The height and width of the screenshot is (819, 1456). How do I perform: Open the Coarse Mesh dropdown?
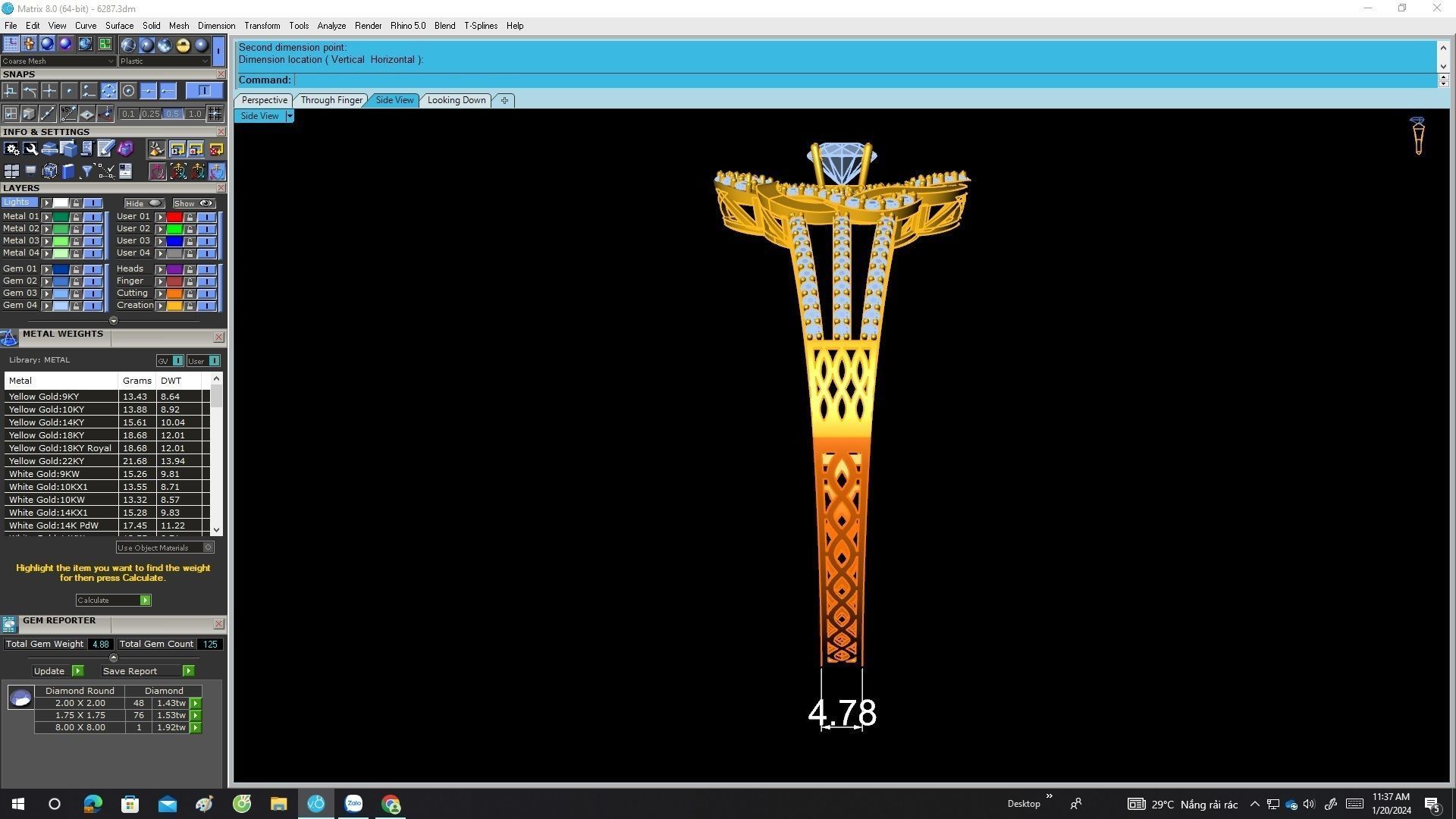click(111, 61)
